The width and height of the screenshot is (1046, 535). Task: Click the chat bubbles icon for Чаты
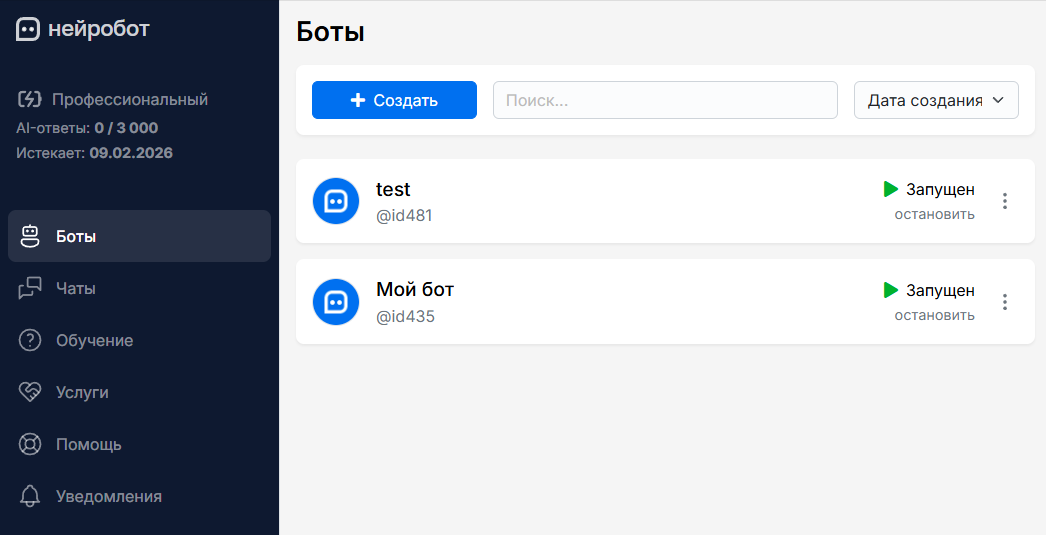[x=30, y=288]
